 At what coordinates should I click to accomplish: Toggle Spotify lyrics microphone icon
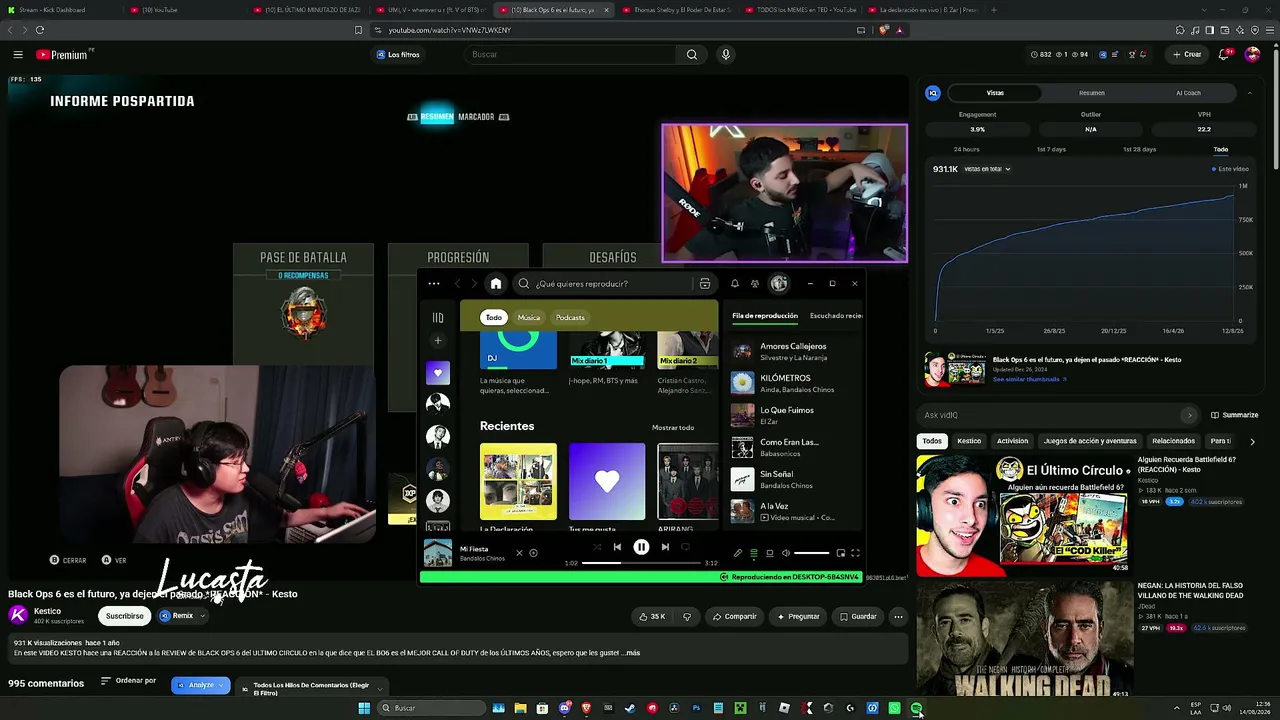738,553
